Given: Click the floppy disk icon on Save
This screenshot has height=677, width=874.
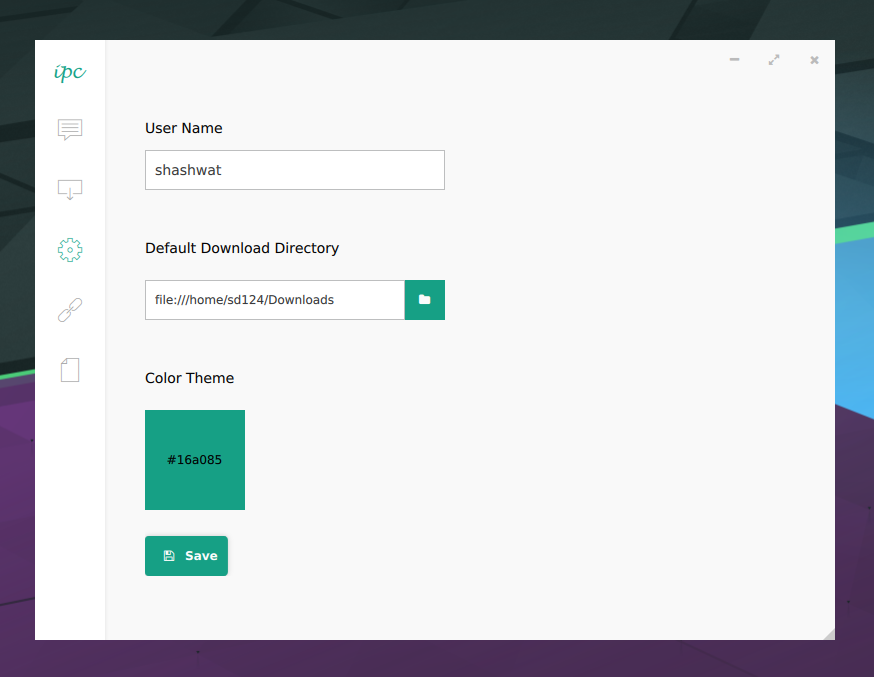Looking at the screenshot, I should [169, 556].
